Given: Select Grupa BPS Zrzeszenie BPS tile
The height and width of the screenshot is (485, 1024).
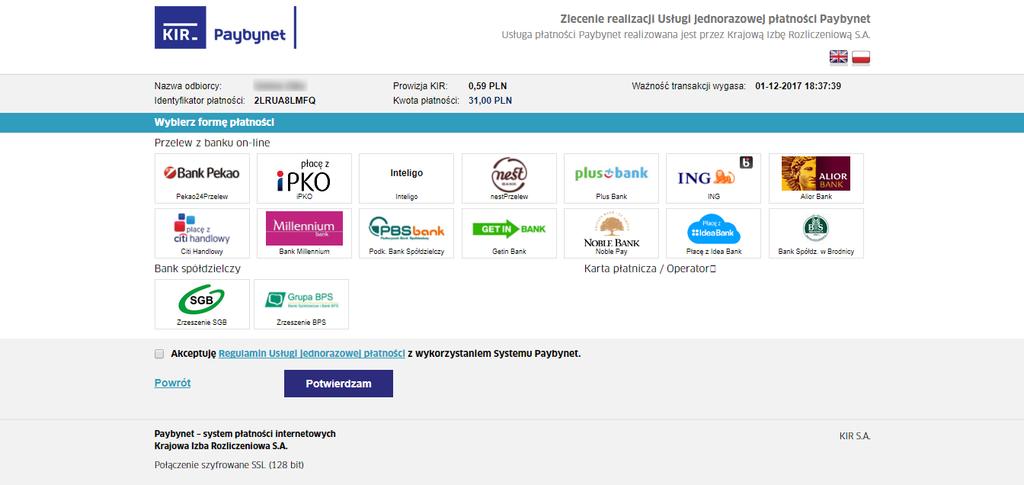Looking at the screenshot, I should [x=301, y=304].
